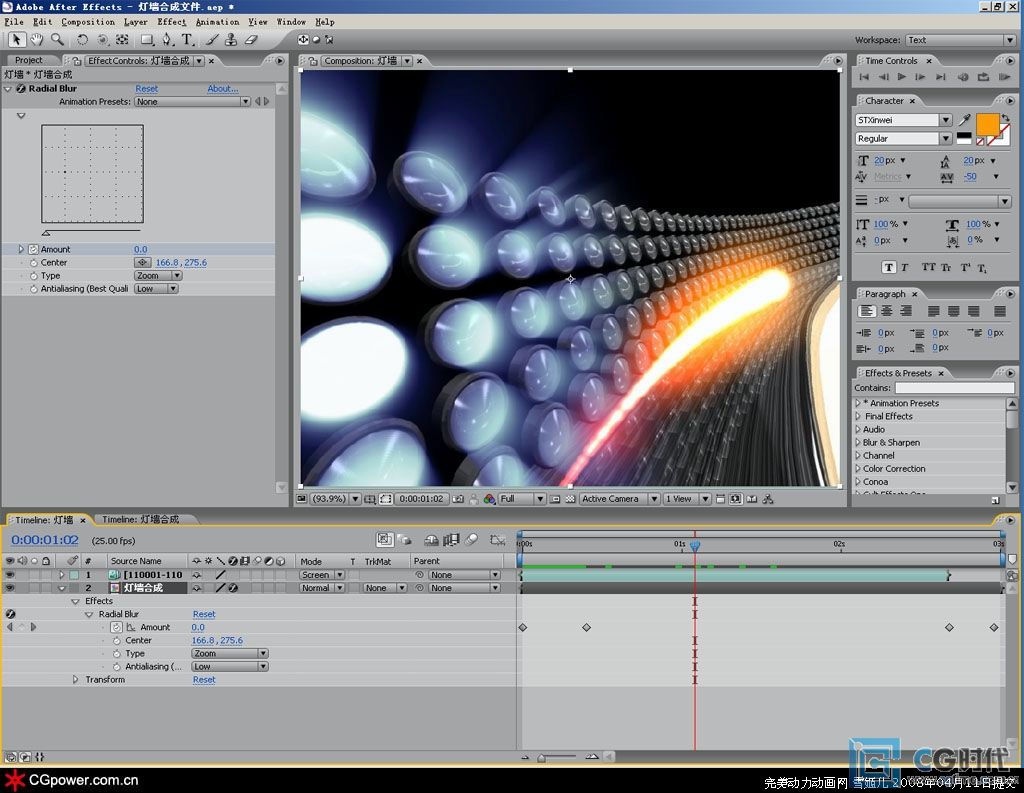
Task: Select the Clone Stamp tool
Action: [x=231, y=40]
